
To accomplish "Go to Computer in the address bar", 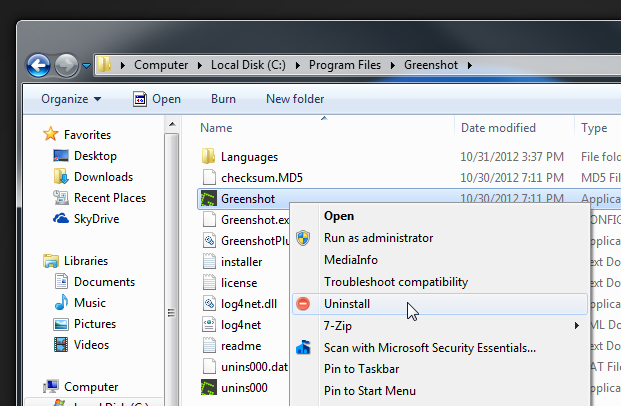I will (161, 65).
